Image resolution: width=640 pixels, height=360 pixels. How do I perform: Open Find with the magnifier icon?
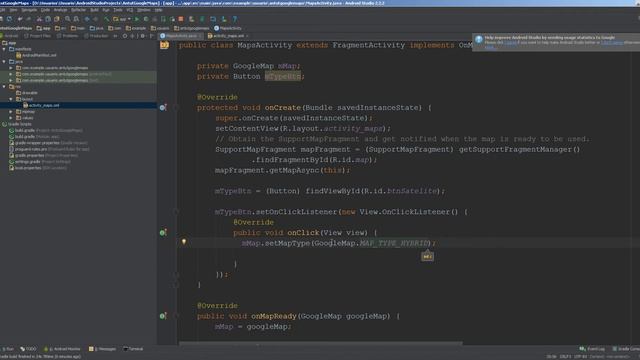click(x=67, y=19)
